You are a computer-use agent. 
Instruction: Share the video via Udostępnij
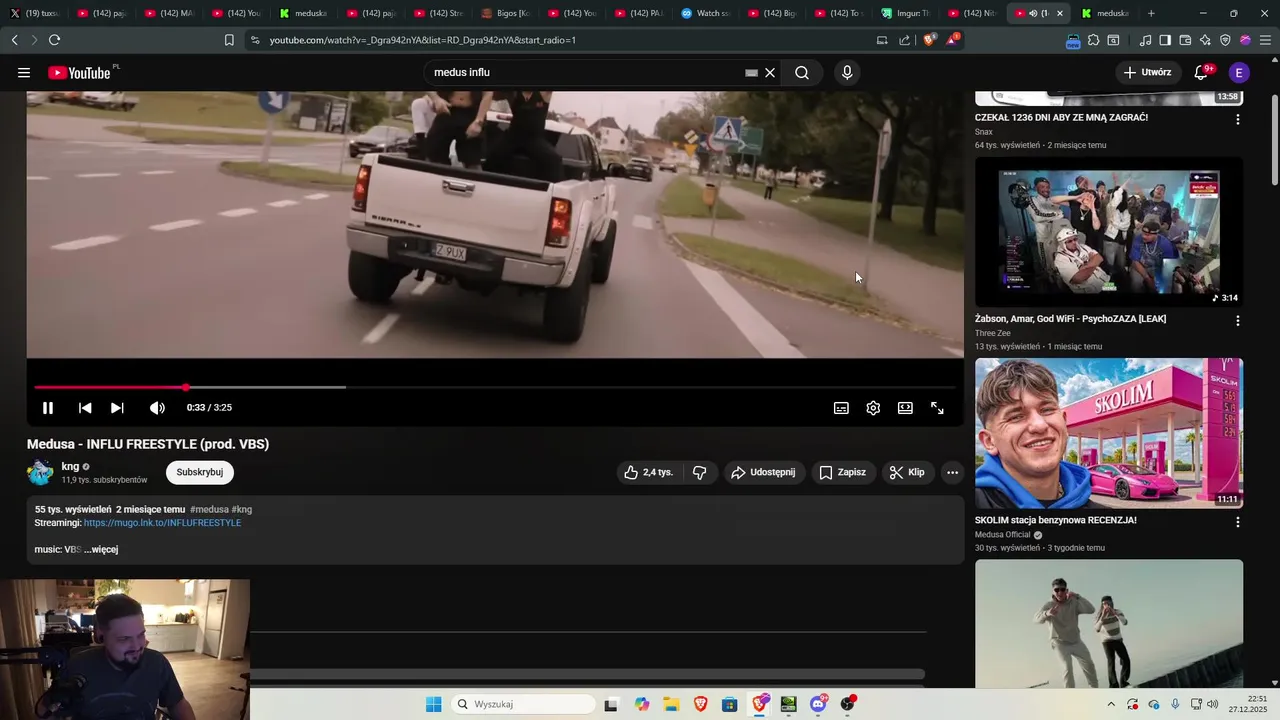[x=763, y=472]
